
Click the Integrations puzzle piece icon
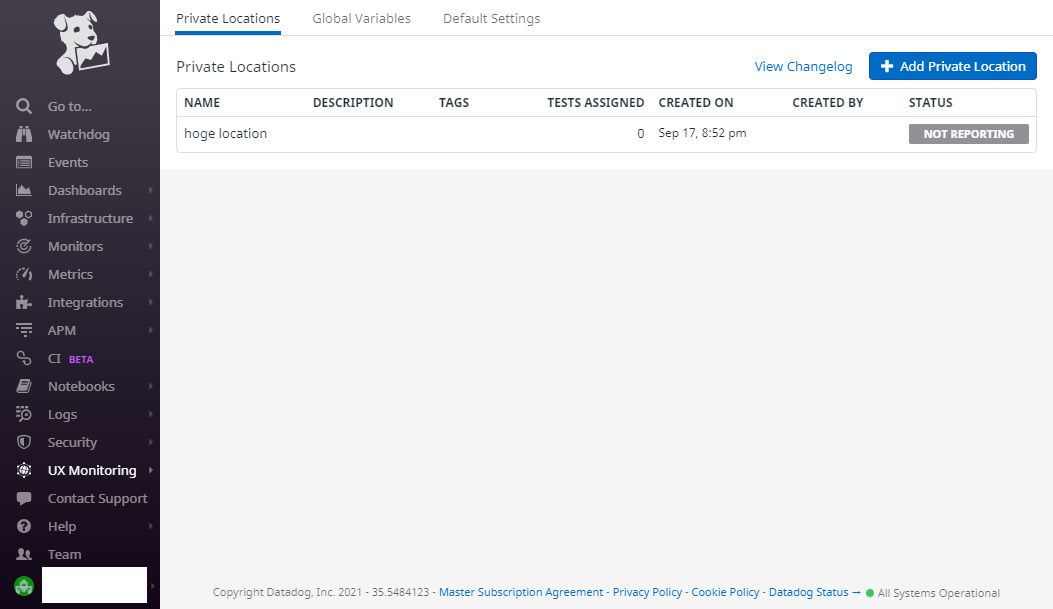24,302
